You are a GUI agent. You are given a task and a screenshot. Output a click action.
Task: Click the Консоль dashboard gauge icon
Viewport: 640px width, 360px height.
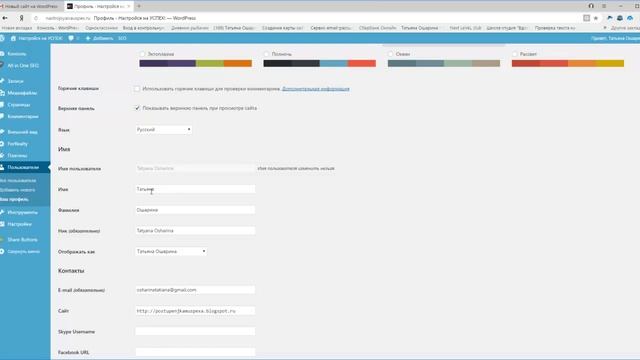point(2,54)
